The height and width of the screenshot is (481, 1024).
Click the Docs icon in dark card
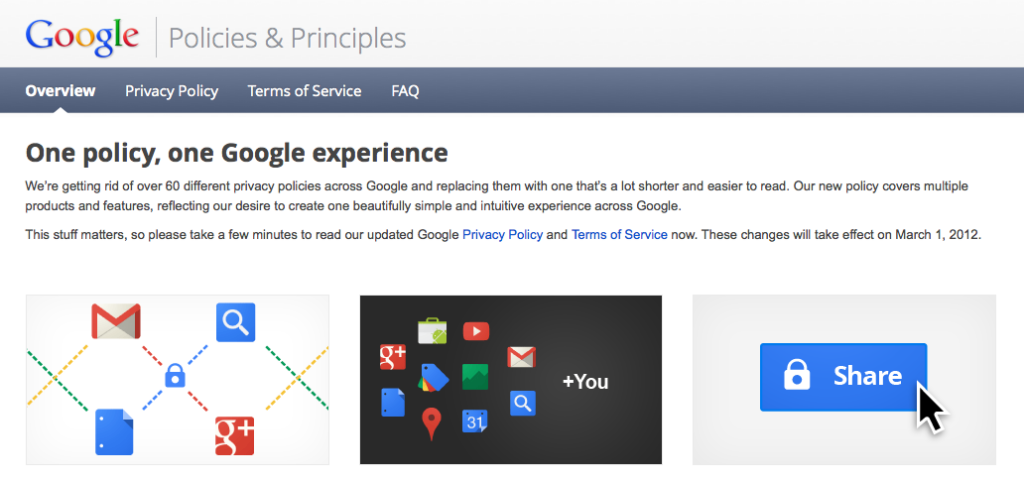[392, 403]
